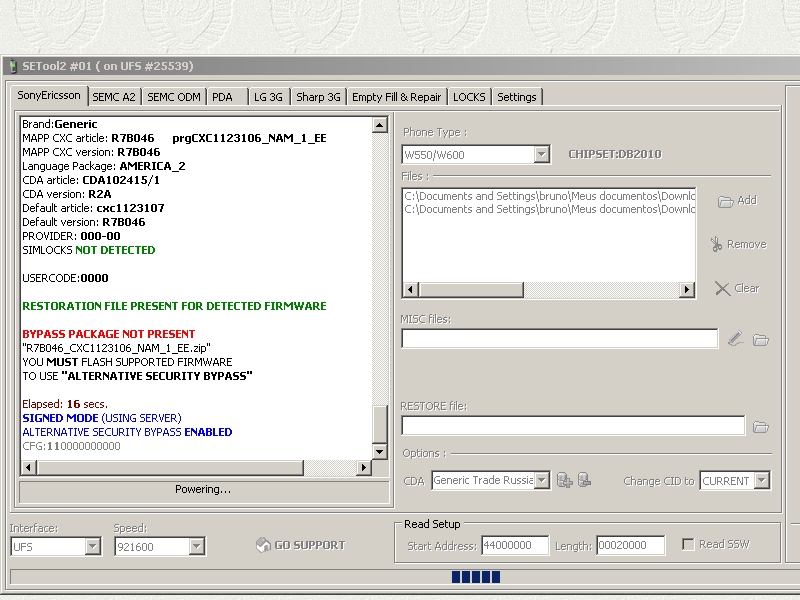This screenshot has height=600, width=800.
Task: Click the MISC files edit pencil icon
Action: coord(735,339)
